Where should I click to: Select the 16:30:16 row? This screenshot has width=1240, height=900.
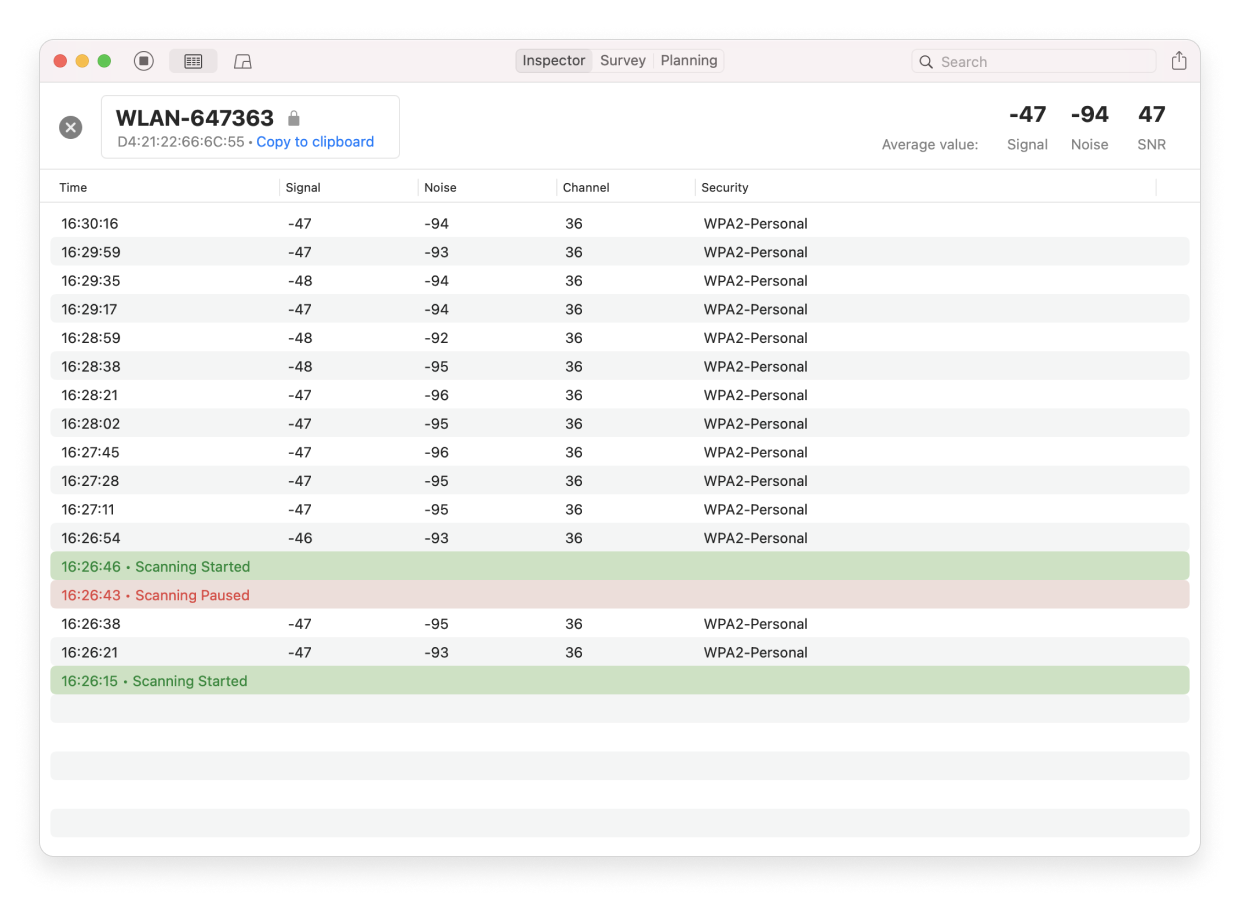coord(620,224)
